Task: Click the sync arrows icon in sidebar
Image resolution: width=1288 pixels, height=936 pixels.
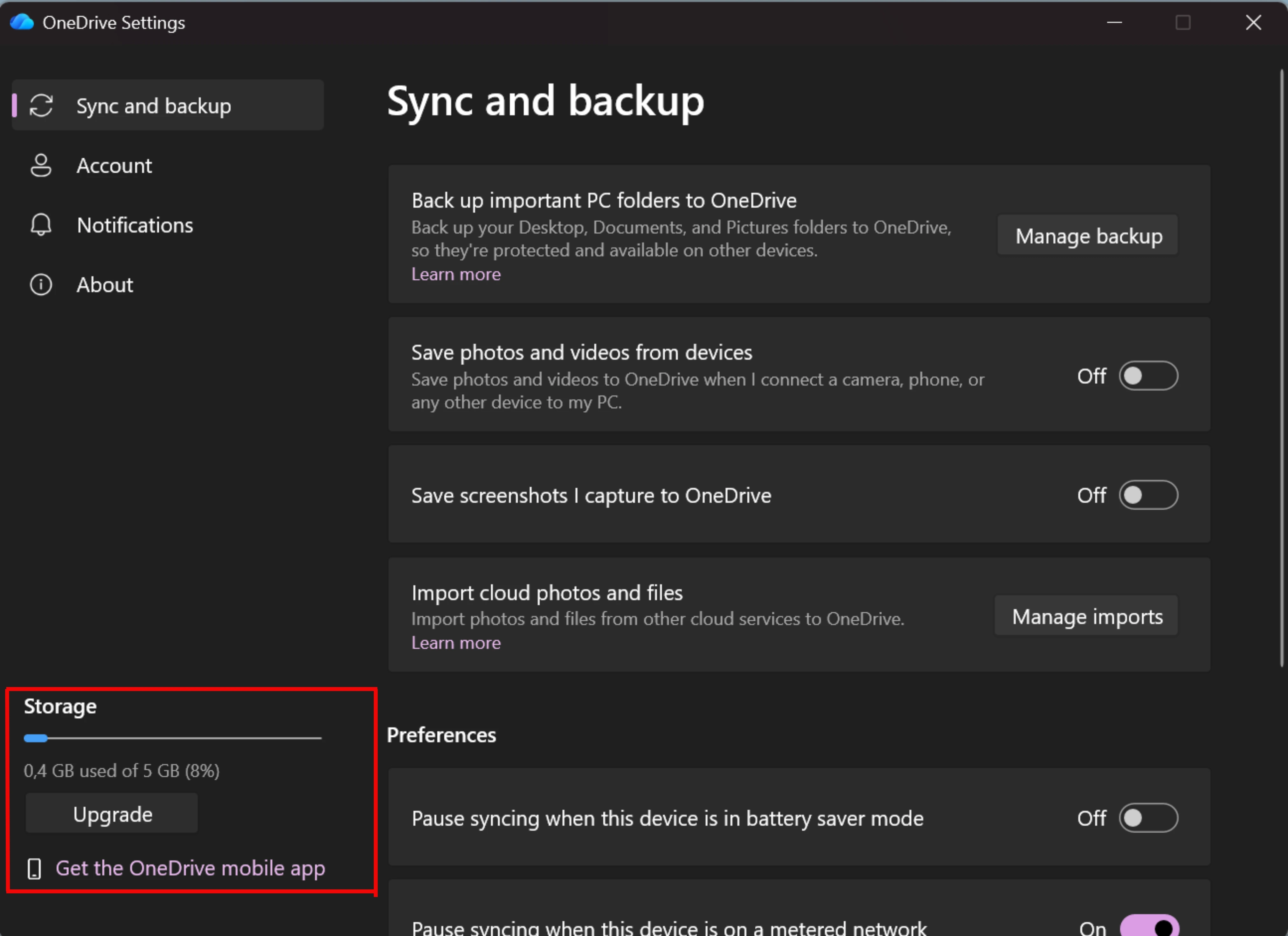Action: (41, 106)
